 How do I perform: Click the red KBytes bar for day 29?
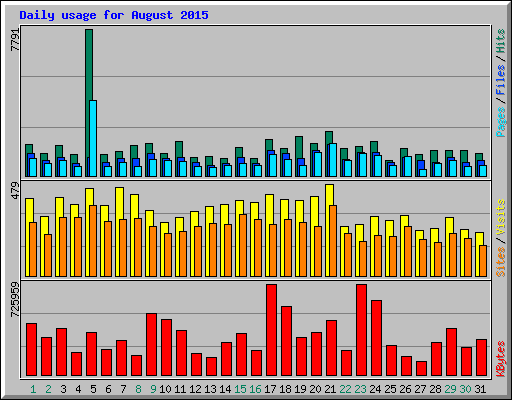click(451, 352)
